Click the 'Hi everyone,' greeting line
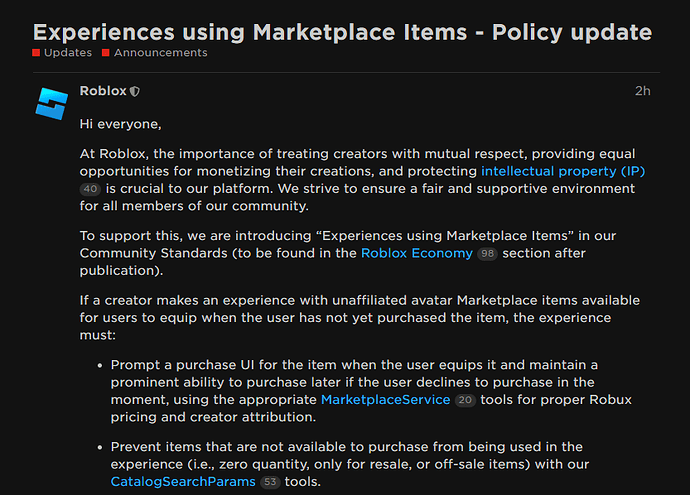The width and height of the screenshot is (690, 495). click(x=120, y=124)
